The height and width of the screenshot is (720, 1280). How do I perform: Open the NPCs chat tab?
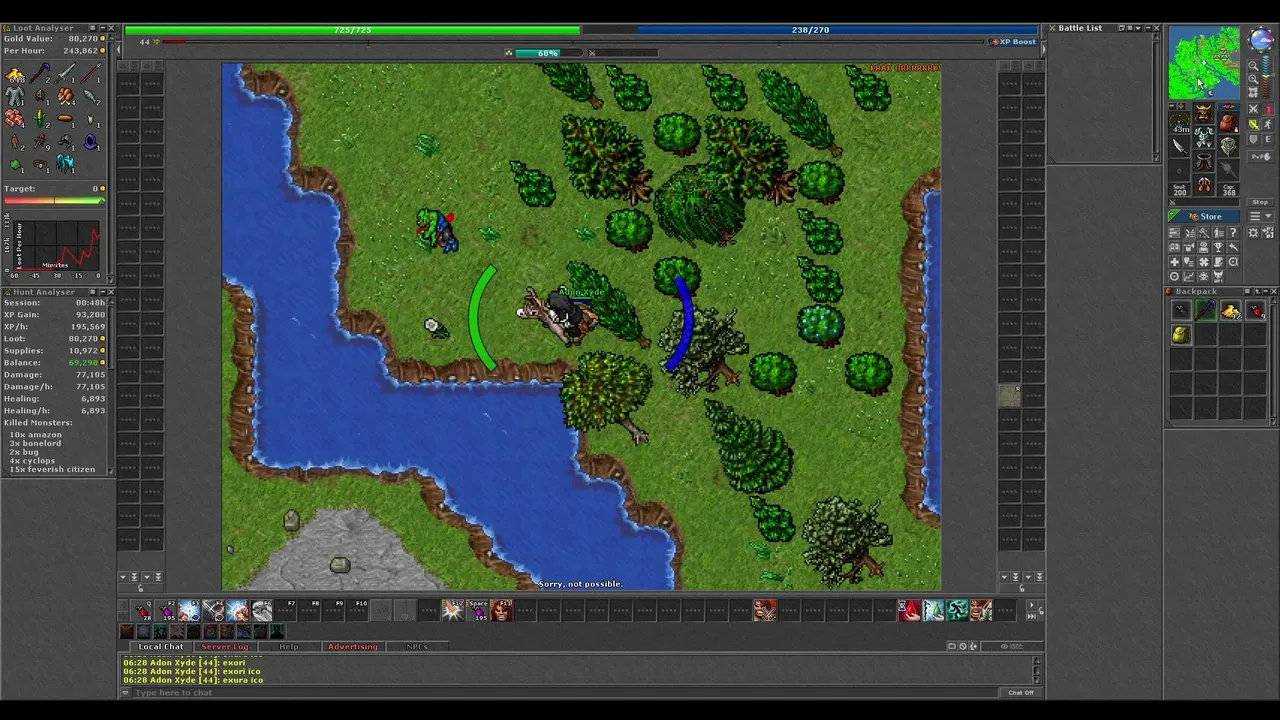(x=417, y=647)
